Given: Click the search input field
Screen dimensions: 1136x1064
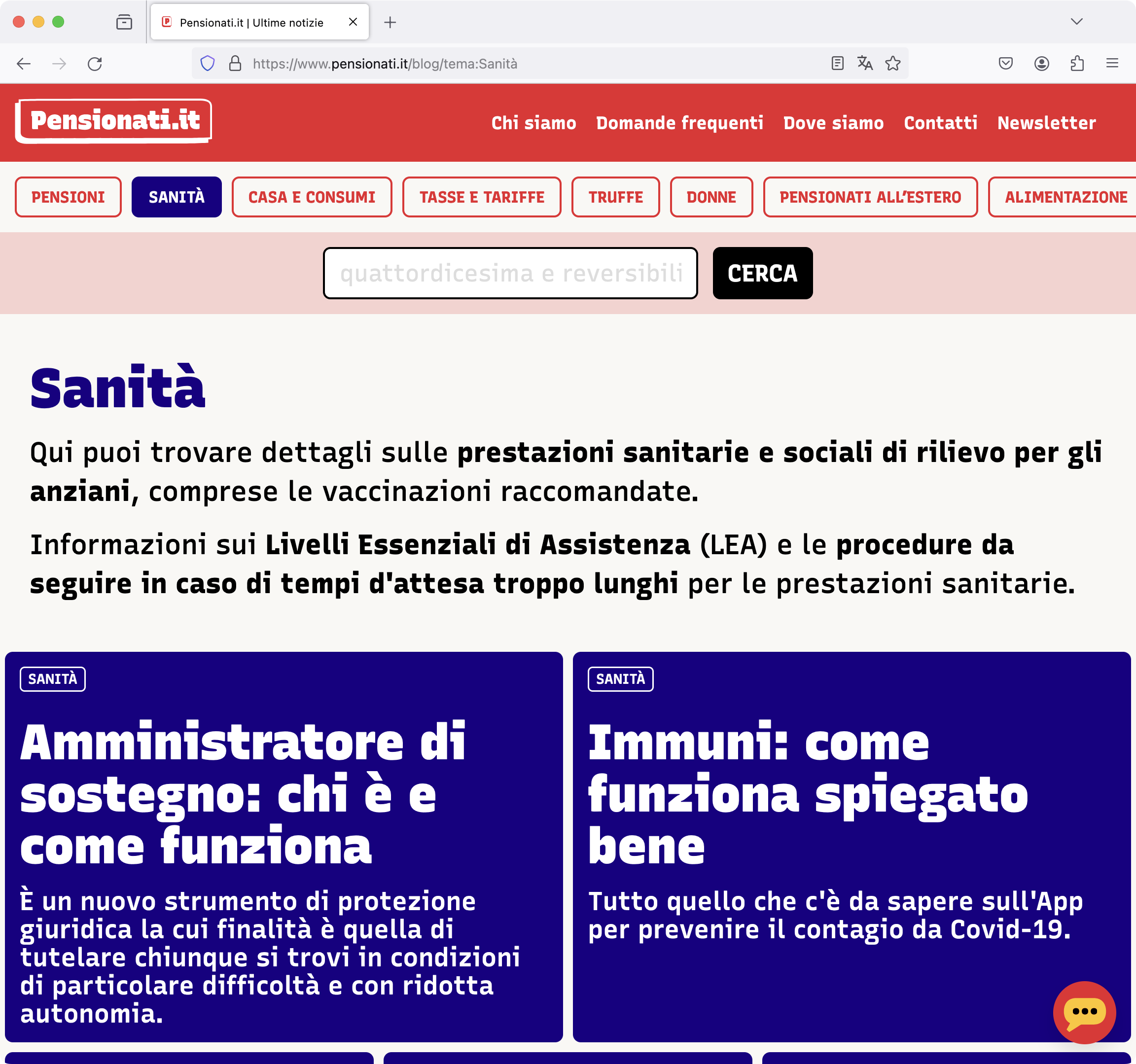Looking at the screenshot, I should click(510, 273).
